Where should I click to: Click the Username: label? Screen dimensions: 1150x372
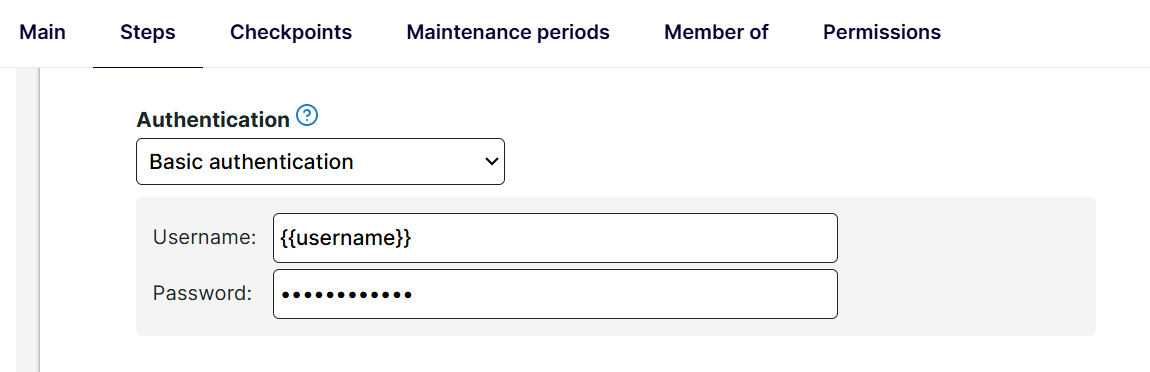pyautogui.click(x=204, y=237)
